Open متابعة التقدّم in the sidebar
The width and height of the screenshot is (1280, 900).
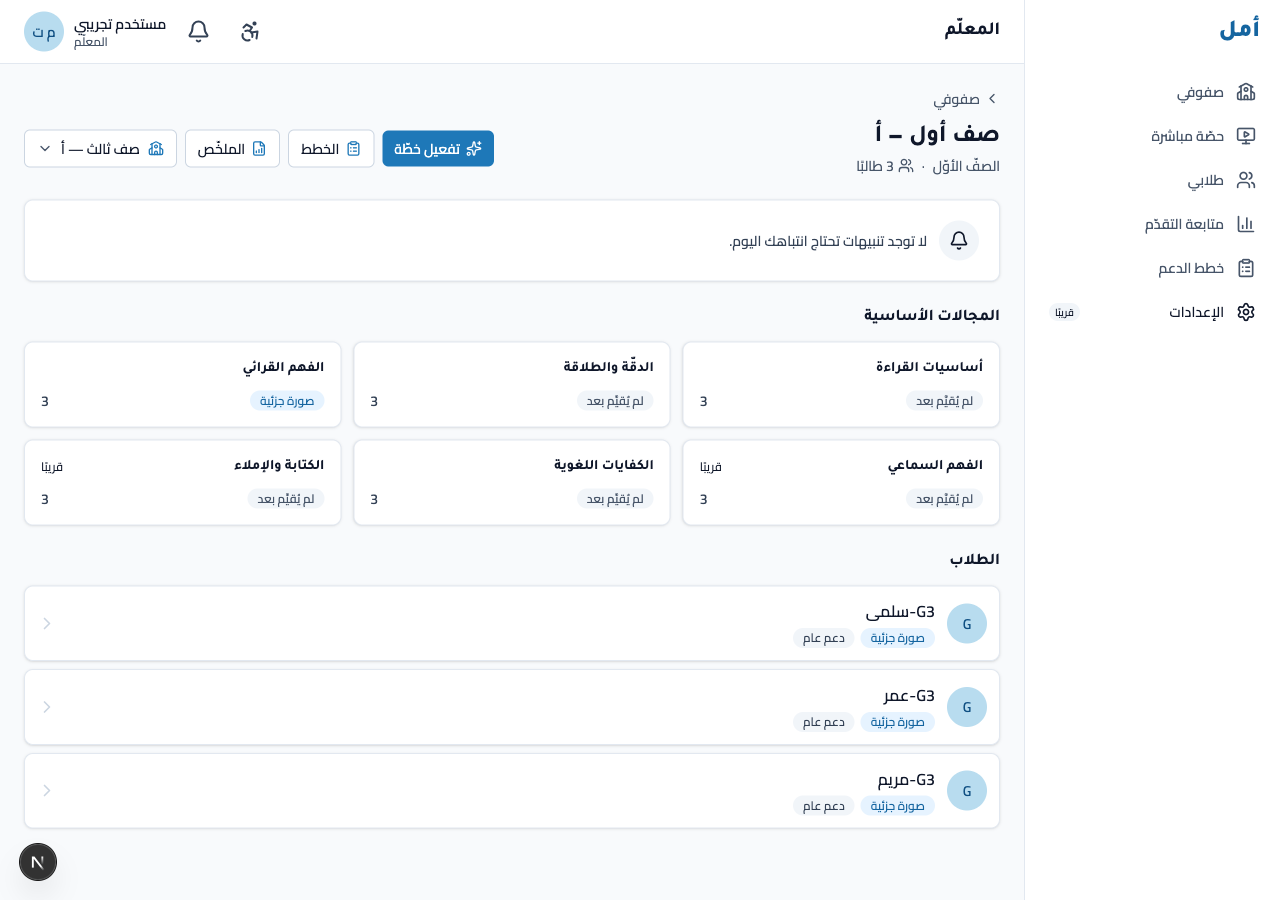(x=1152, y=224)
